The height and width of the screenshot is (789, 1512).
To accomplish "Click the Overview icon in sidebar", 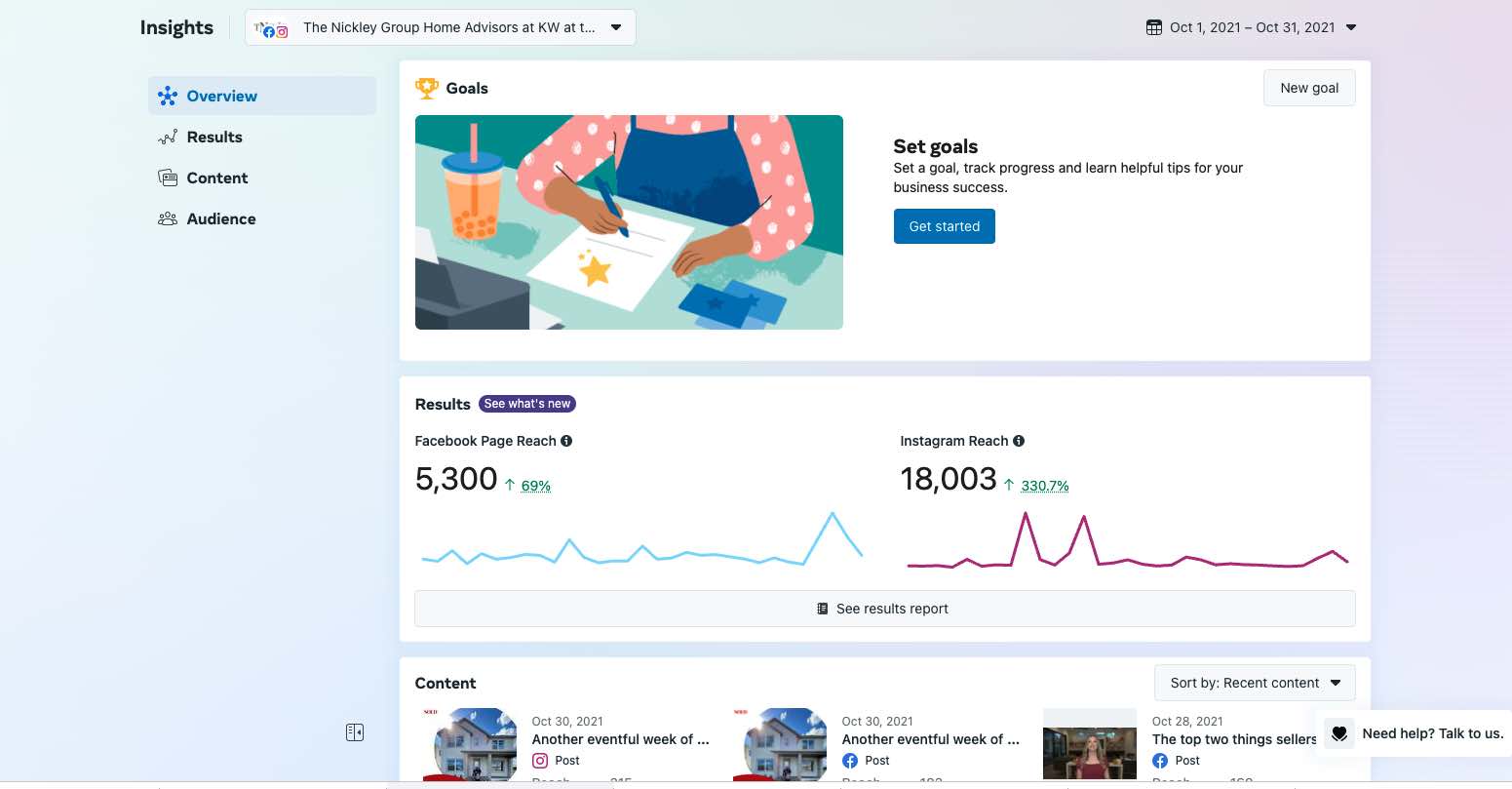I will click(168, 96).
